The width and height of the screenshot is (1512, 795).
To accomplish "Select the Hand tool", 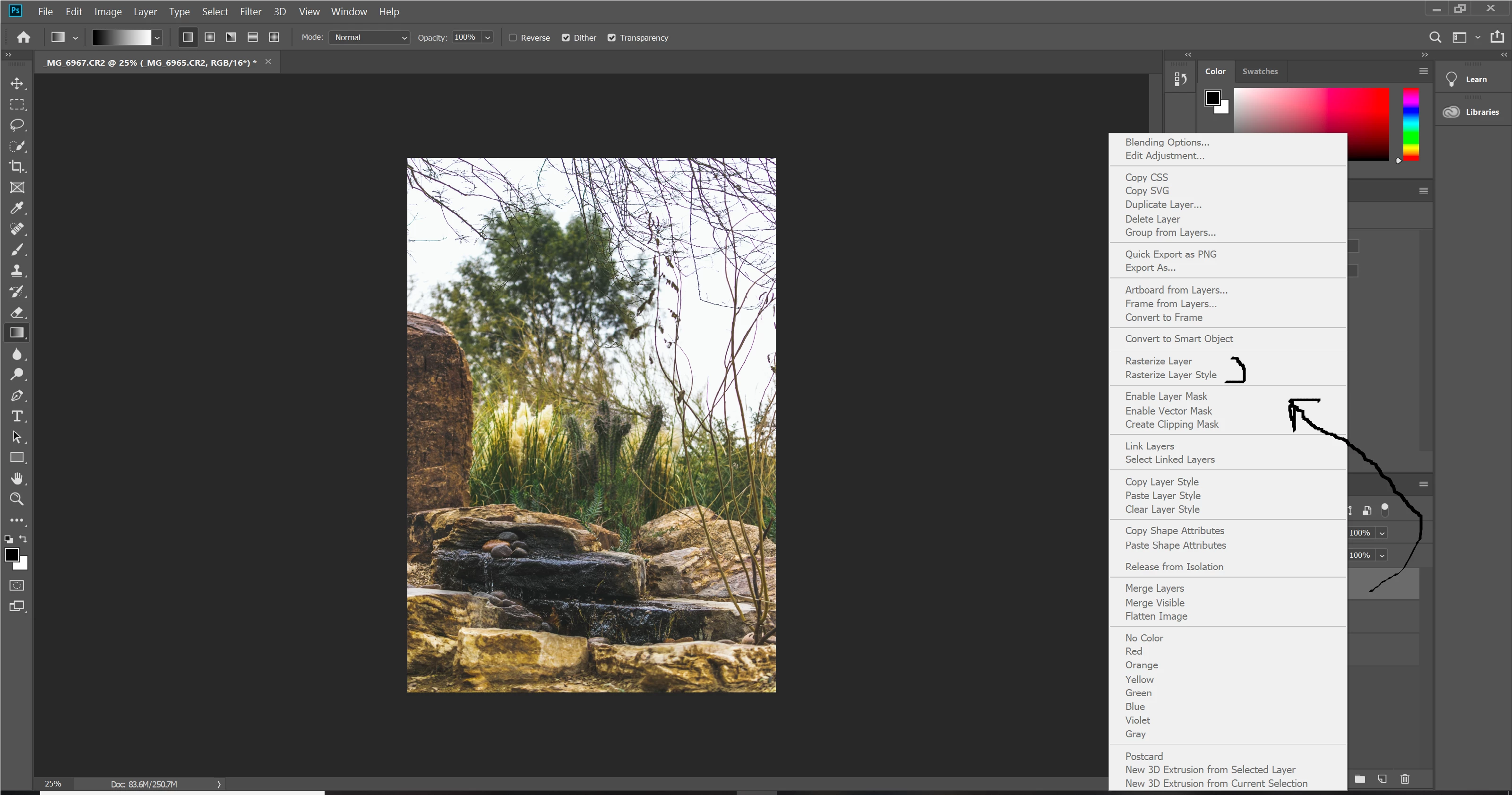I will [17, 478].
